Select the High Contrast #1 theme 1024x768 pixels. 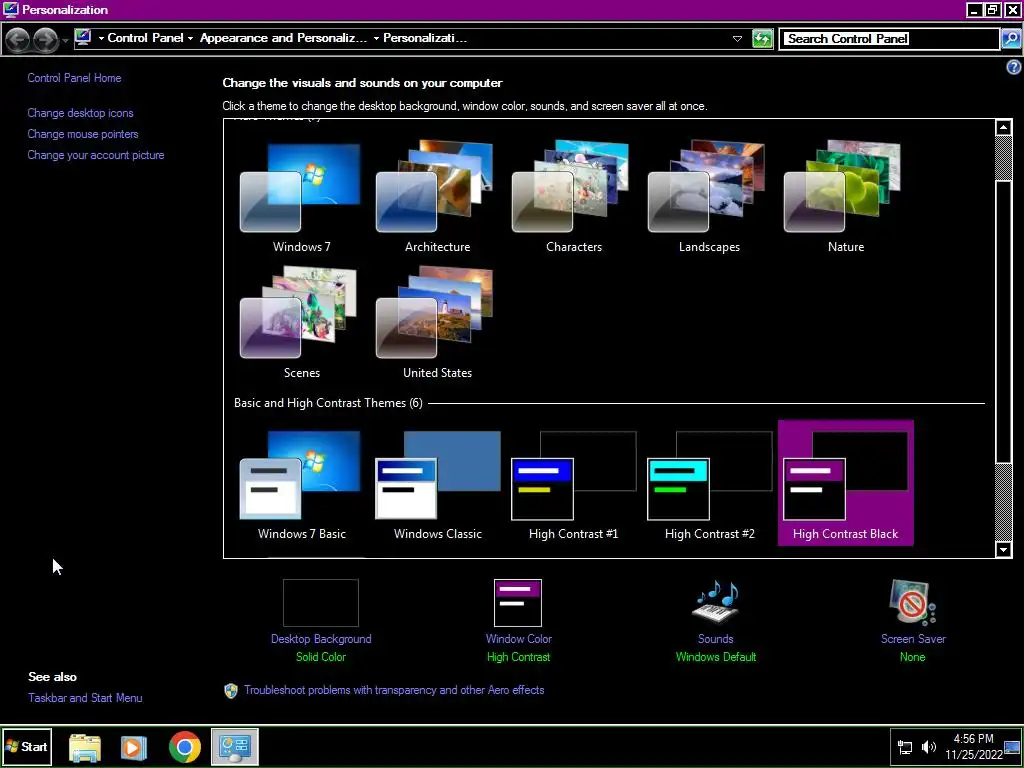[x=573, y=484]
